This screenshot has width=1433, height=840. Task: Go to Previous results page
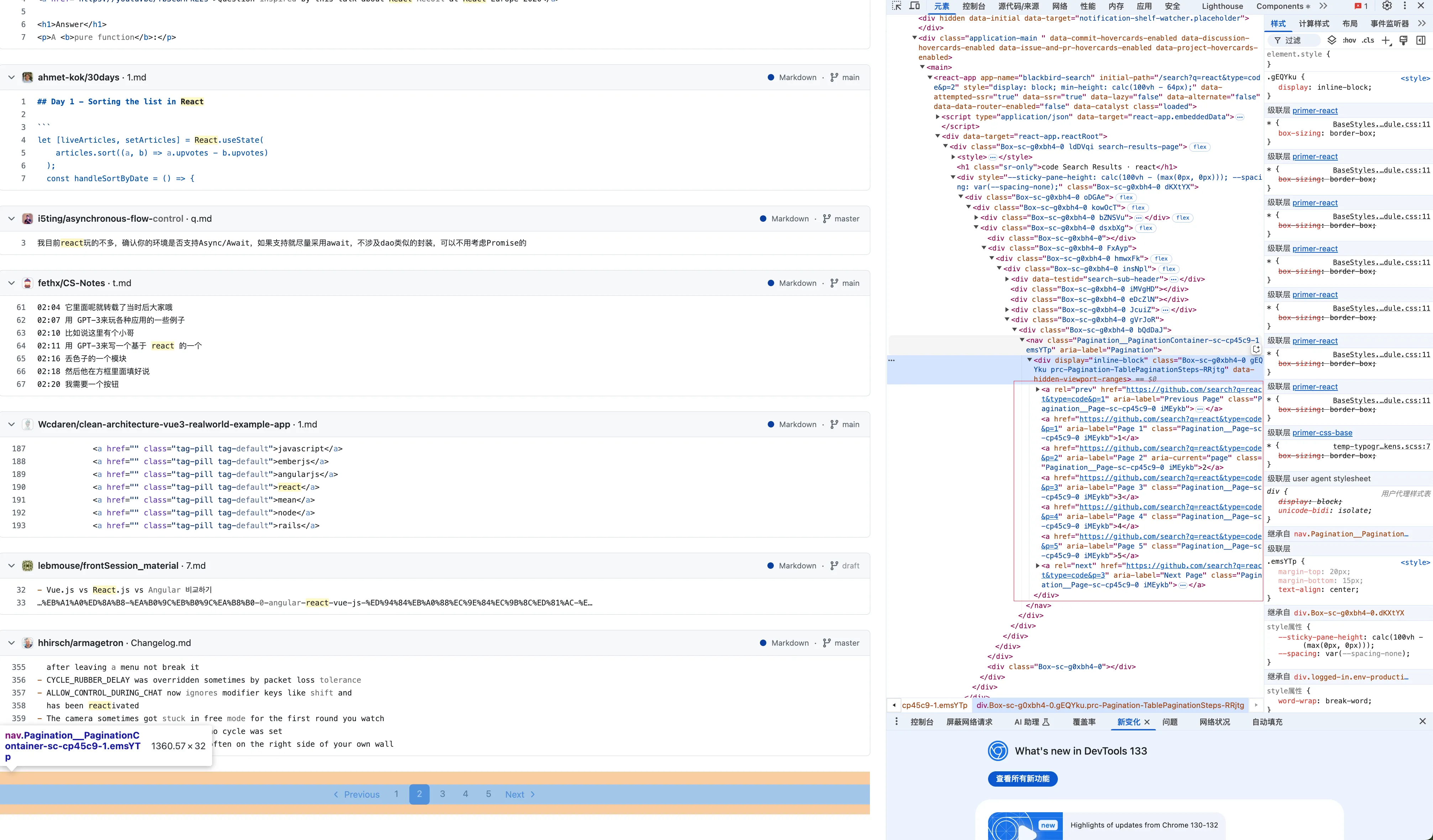point(357,794)
